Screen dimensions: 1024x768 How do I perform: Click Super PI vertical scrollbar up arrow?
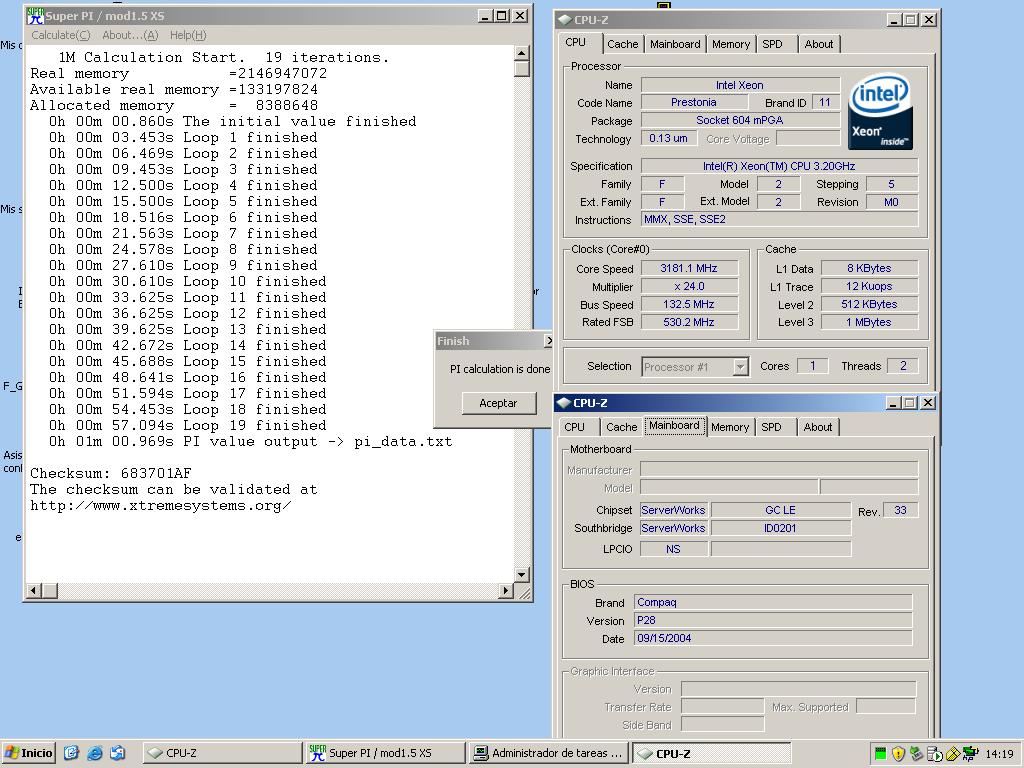(x=521, y=53)
